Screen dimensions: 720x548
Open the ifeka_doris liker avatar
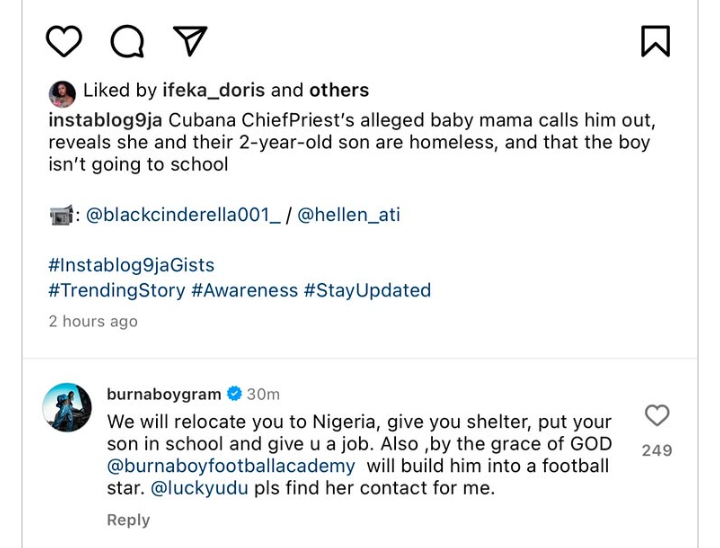point(62,93)
